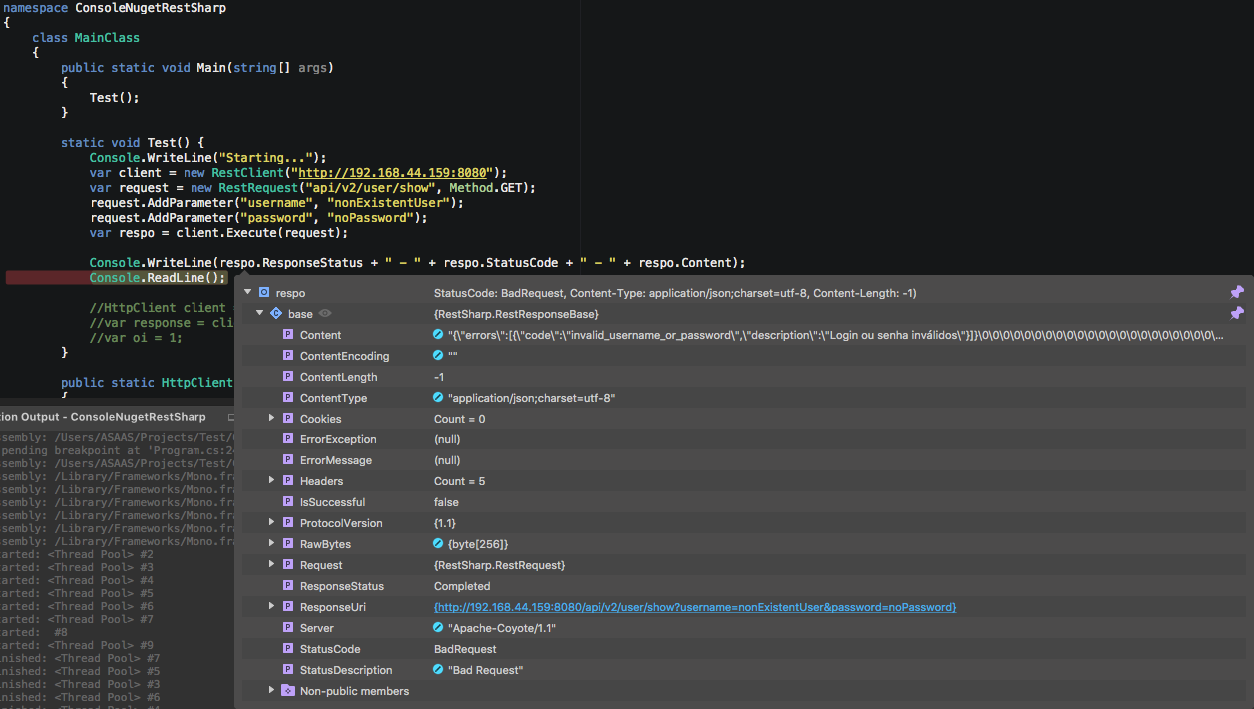Open the ResponseUri link value
The width and height of the screenshot is (1254, 709).
[695, 607]
